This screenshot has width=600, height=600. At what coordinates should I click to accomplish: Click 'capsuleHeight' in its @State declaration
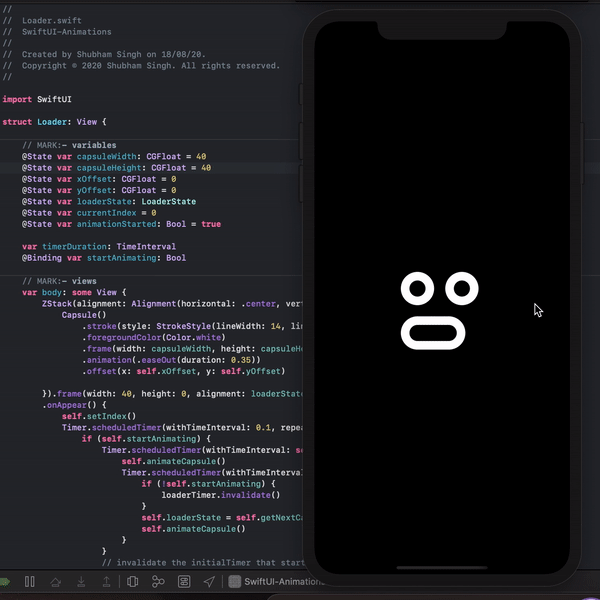(x=109, y=168)
